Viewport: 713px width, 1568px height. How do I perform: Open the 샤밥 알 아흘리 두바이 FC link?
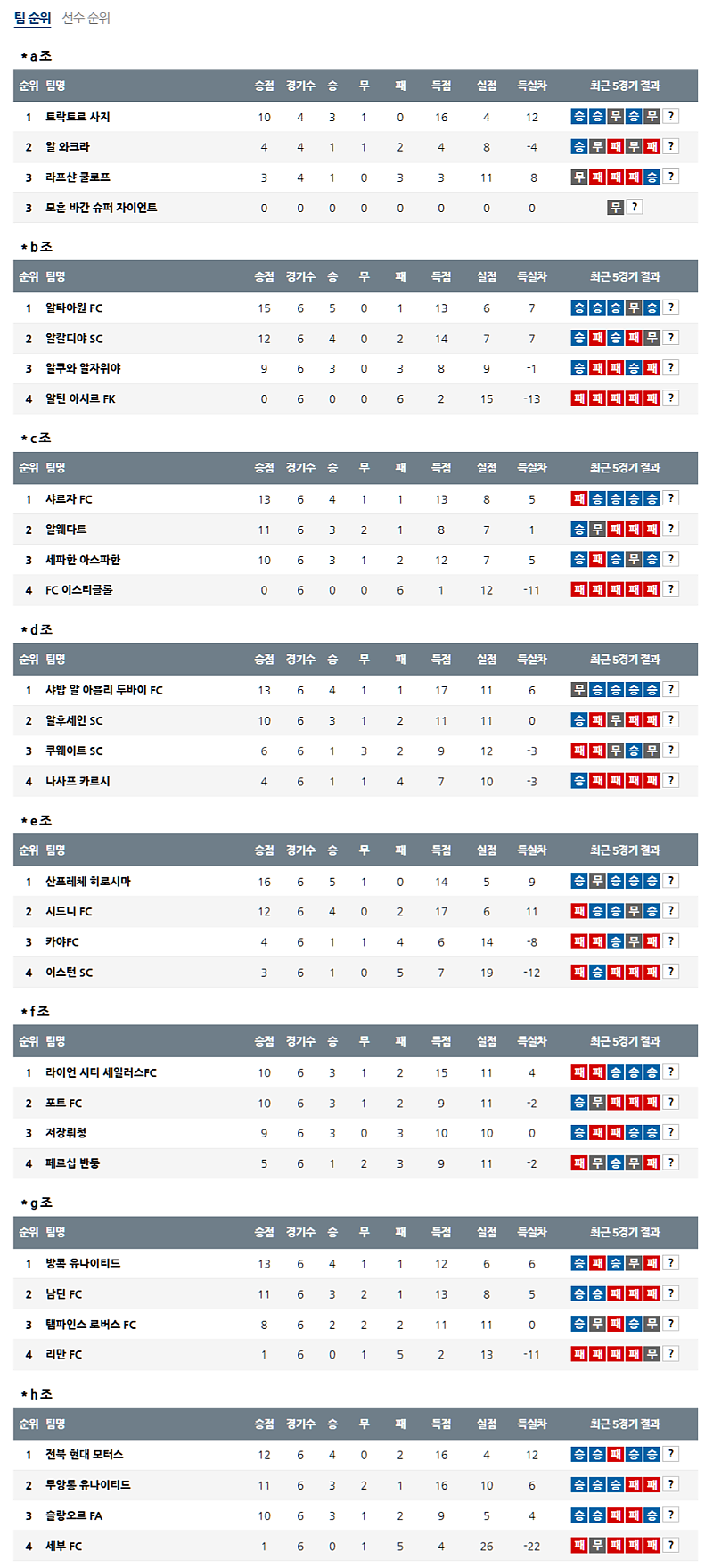(x=104, y=690)
